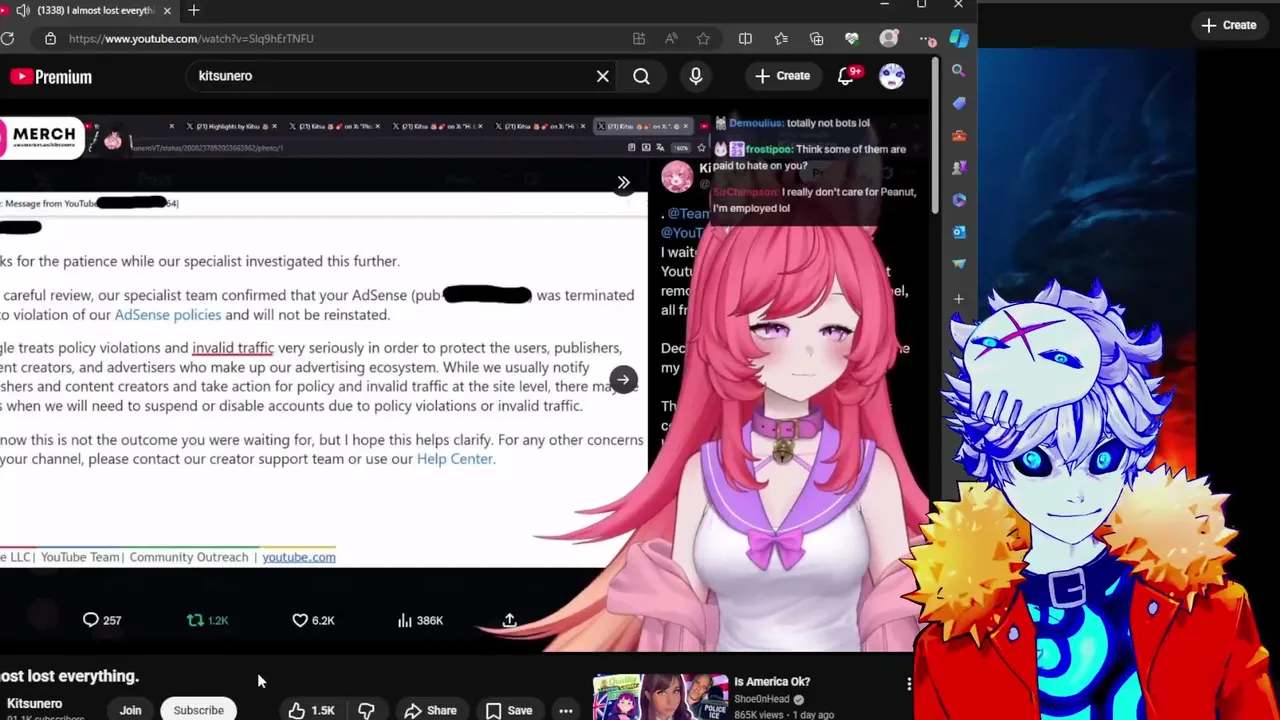The height and width of the screenshot is (720, 1280).
Task: Click the YouTube page vertical scrollbar
Action: 935,135
